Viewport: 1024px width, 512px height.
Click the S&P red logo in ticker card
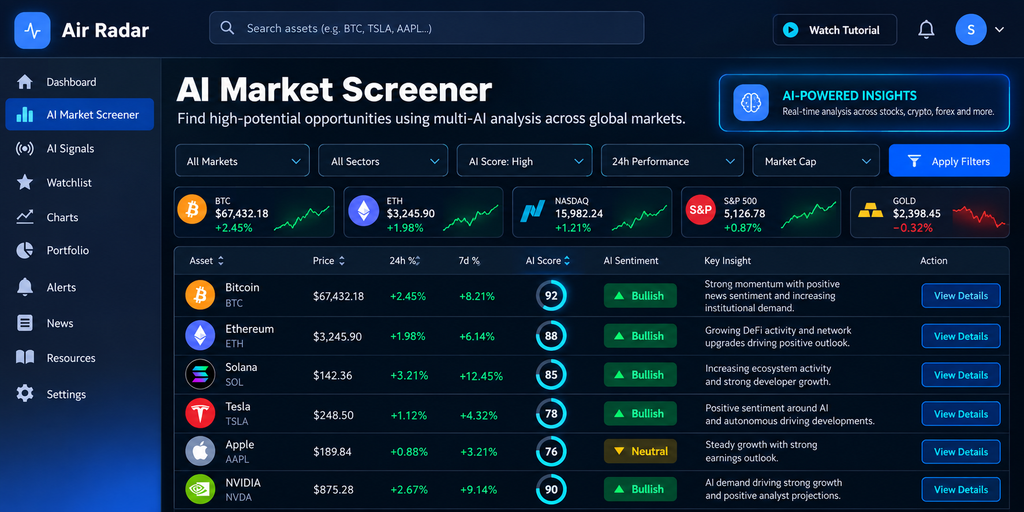[x=701, y=212]
